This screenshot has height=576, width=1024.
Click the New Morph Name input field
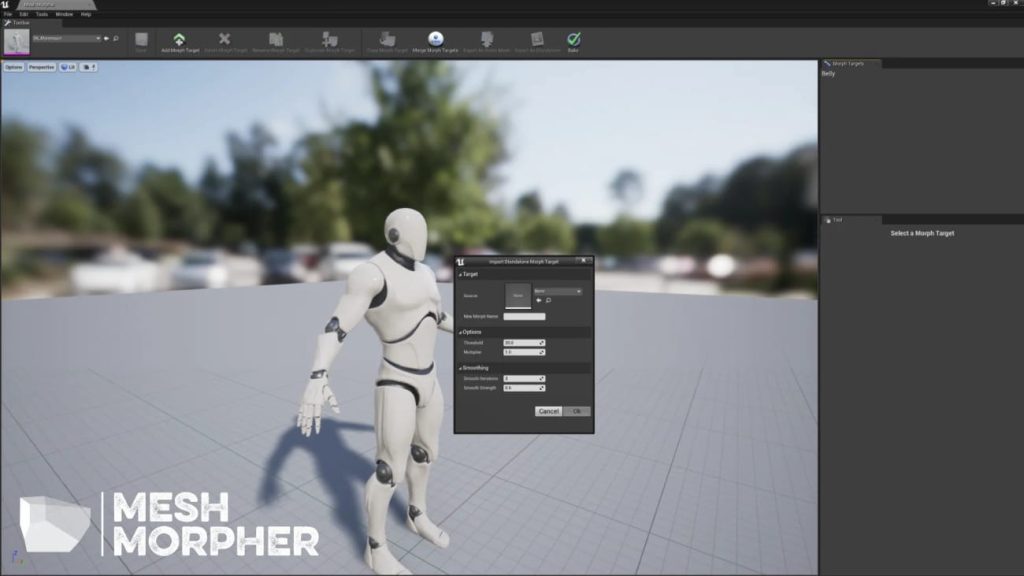point(524,317)
